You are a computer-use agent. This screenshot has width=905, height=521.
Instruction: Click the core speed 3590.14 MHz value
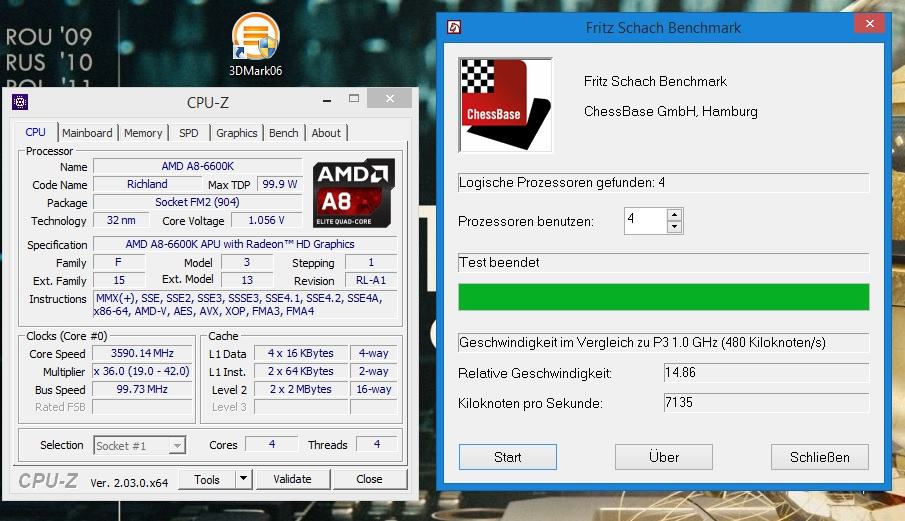(x=142, y=353)
